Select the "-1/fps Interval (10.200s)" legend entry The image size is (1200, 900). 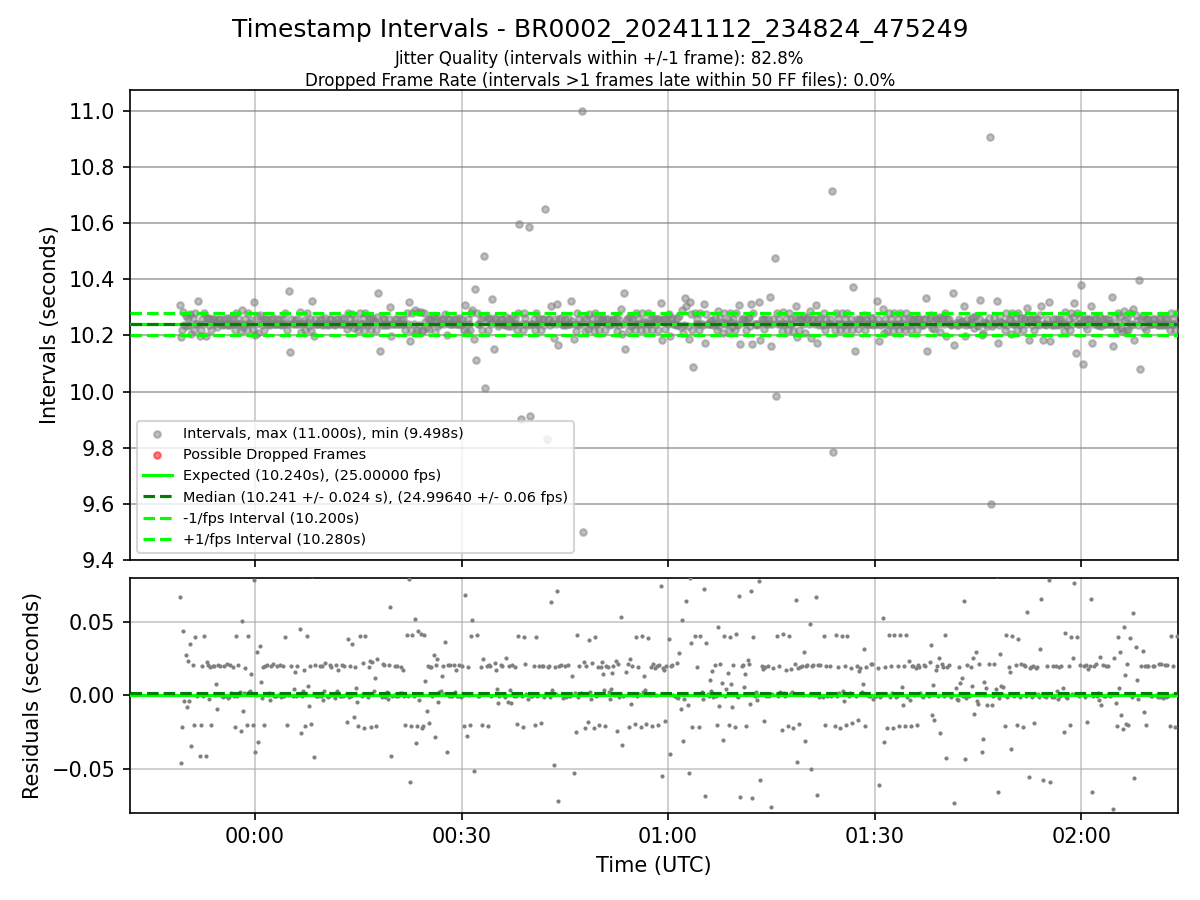point(271,518)
